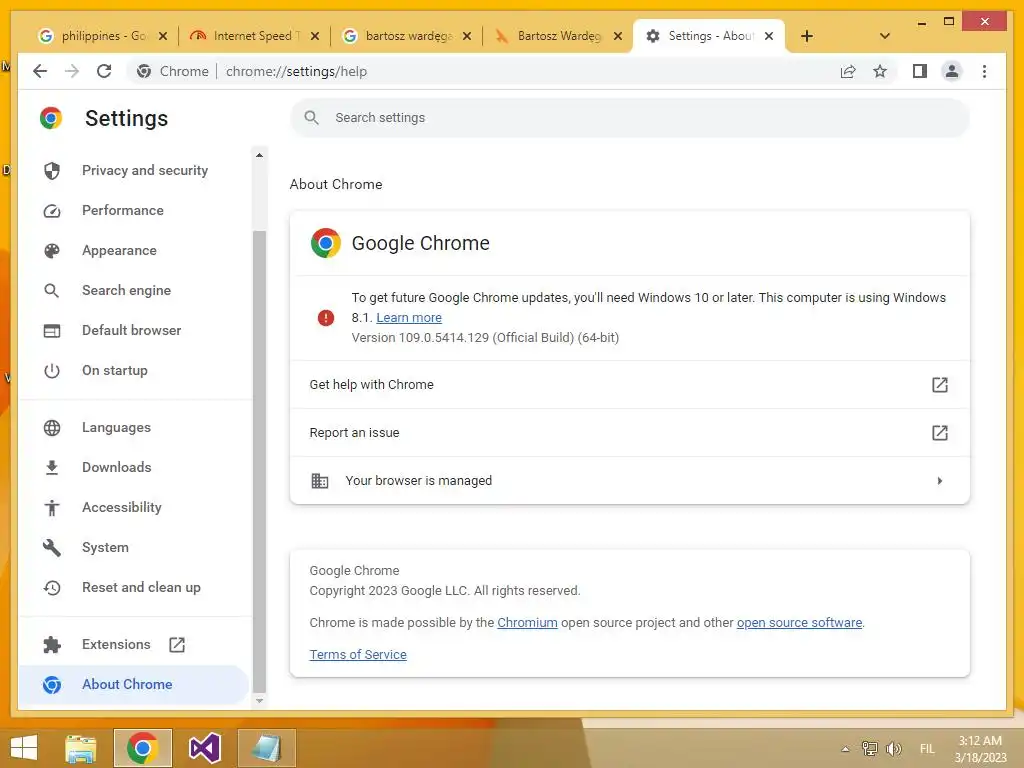
Task: Close the Internet Speed Test tab
Action: (x=315, y=36)
